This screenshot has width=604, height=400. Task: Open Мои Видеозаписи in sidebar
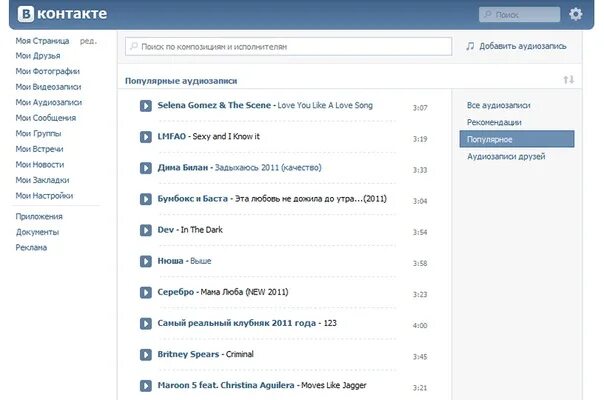click(x=48, y=87)
